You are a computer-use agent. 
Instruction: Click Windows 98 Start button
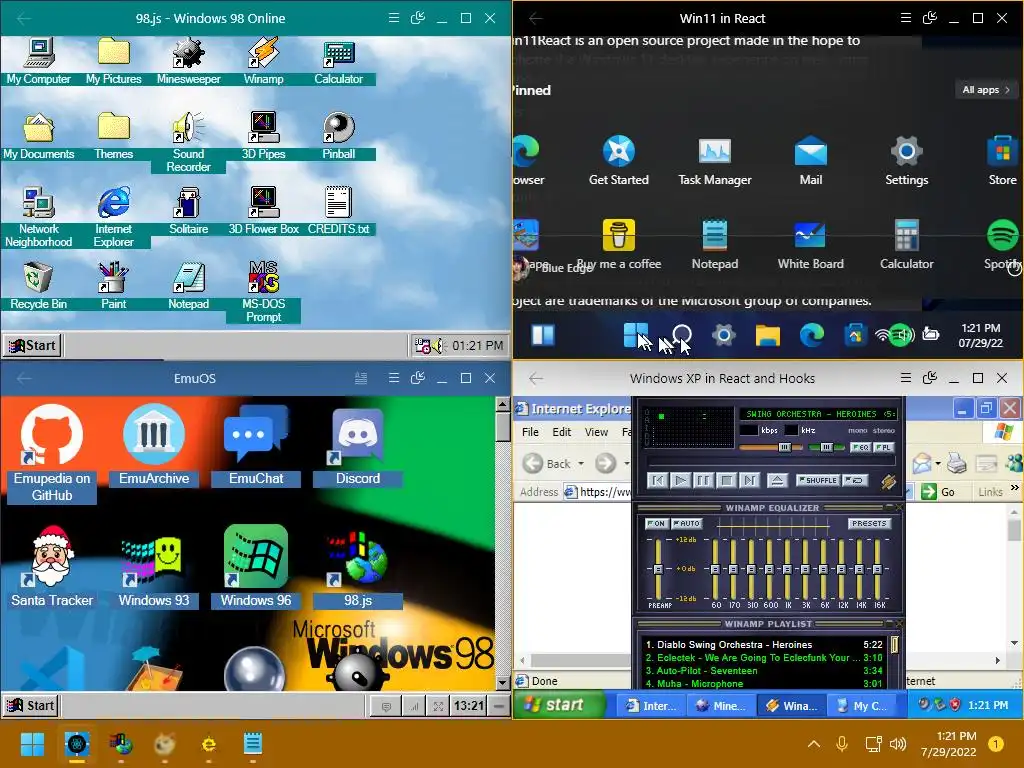33,345
